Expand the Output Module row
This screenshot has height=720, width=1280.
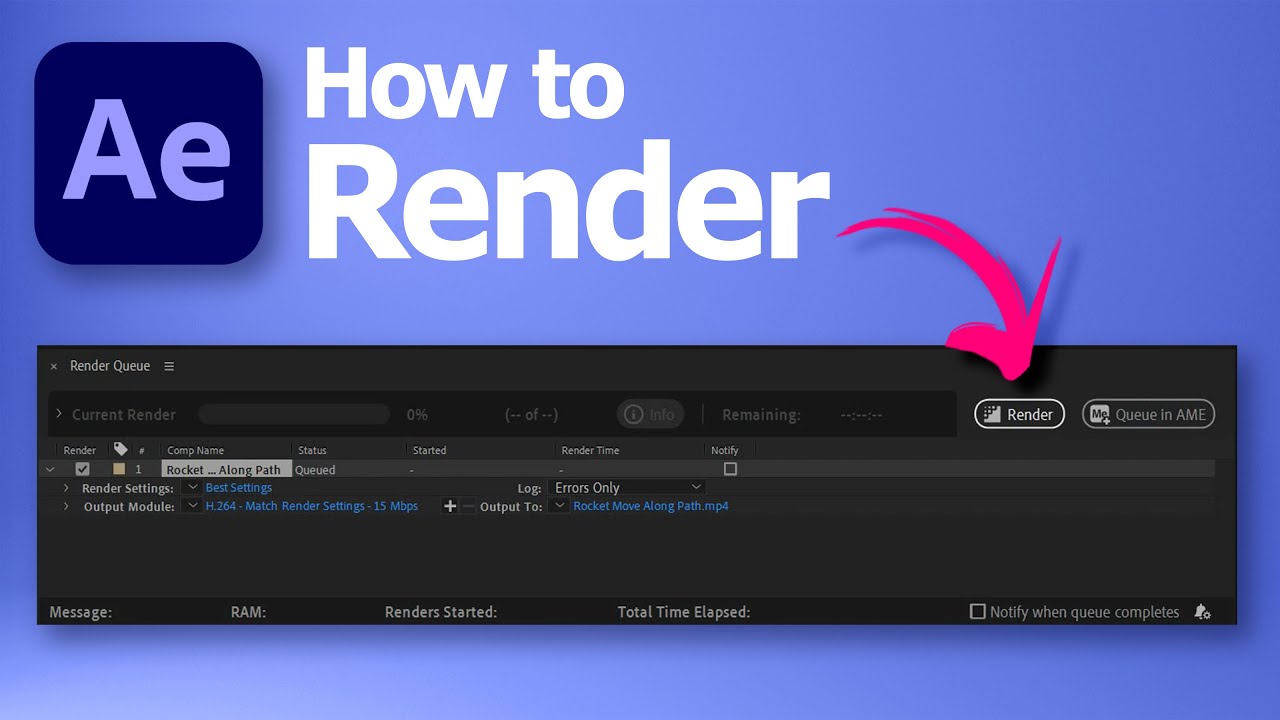click(x=66, y=507)
